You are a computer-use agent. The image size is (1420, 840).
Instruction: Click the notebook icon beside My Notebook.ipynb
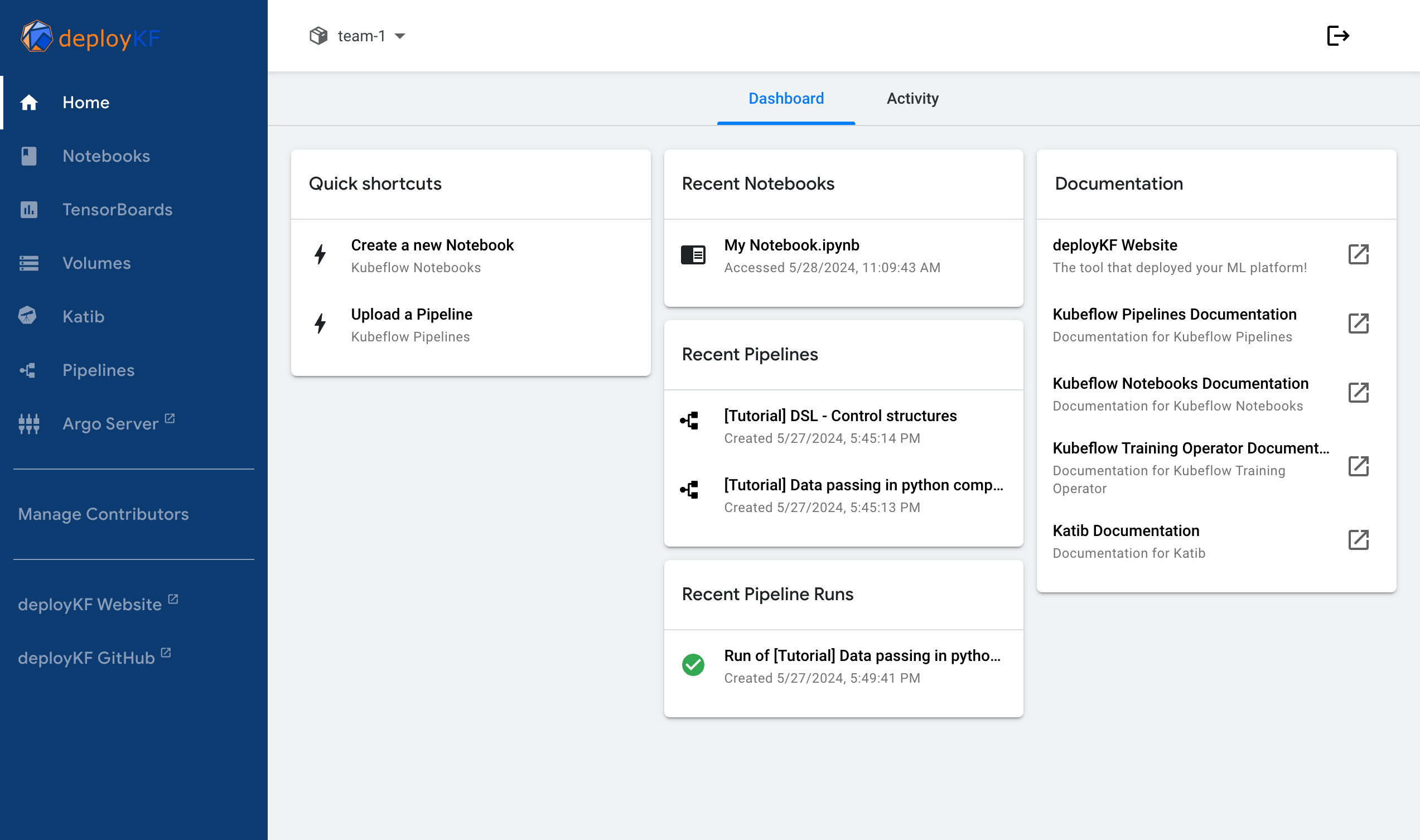tap(693, 255)
